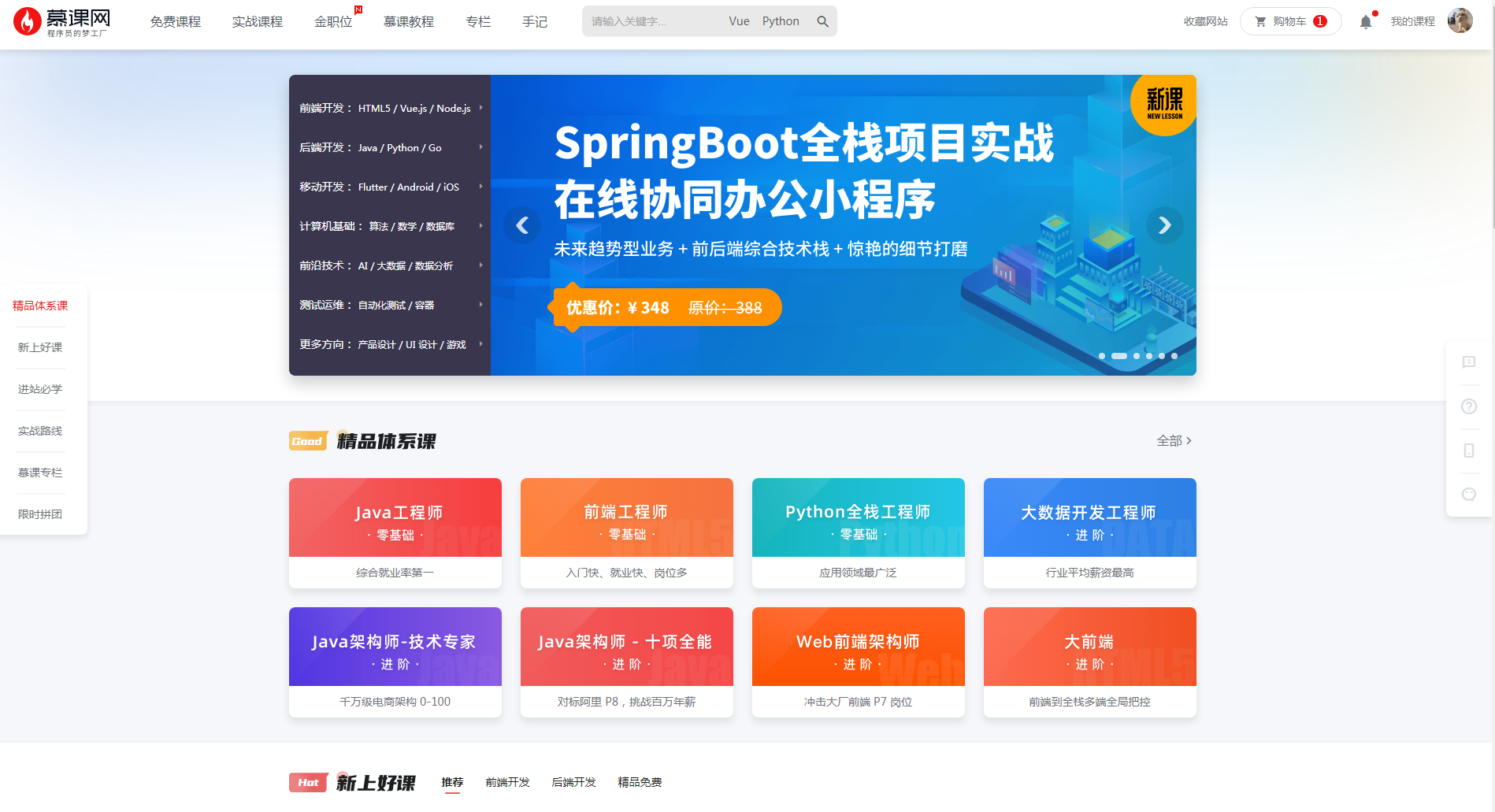This screenshot has height=812, width=1495.
Task: Select the 后端开发 tab under 新上好课
Action: (x=573, y=782)
